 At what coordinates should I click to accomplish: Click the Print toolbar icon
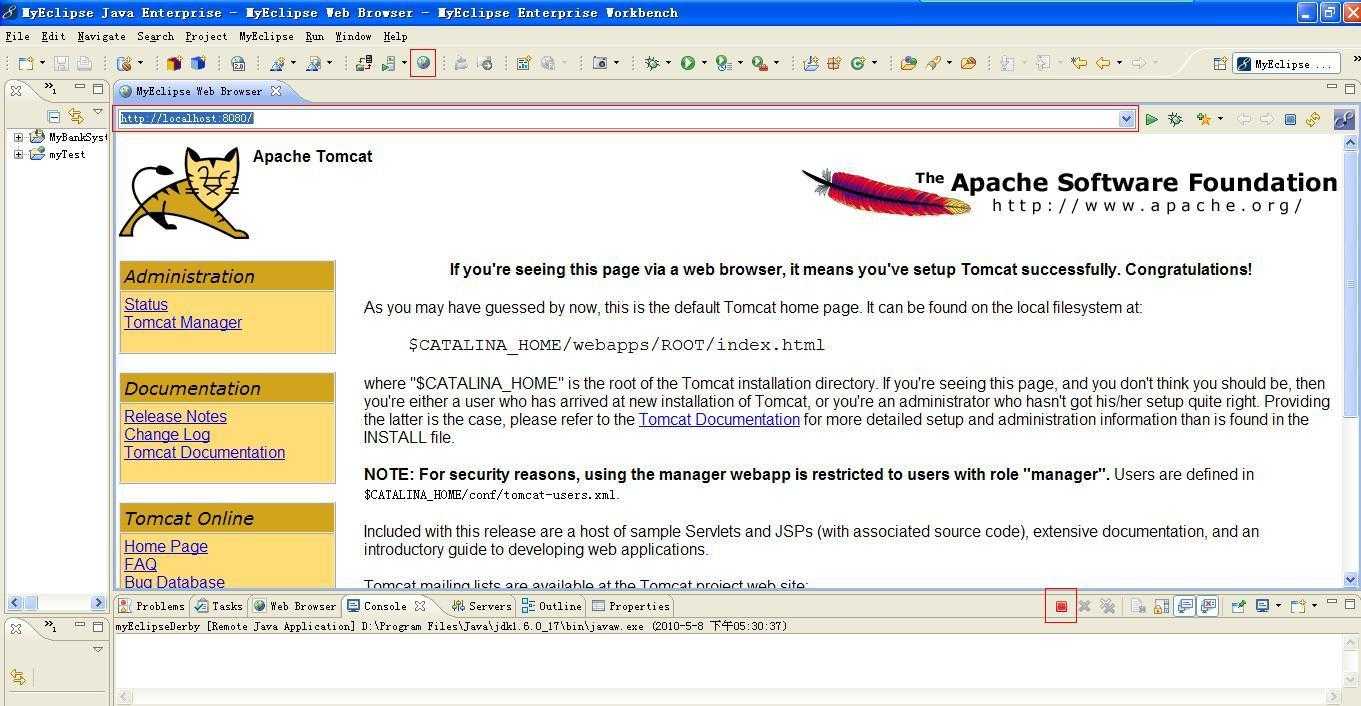(84, 63)
